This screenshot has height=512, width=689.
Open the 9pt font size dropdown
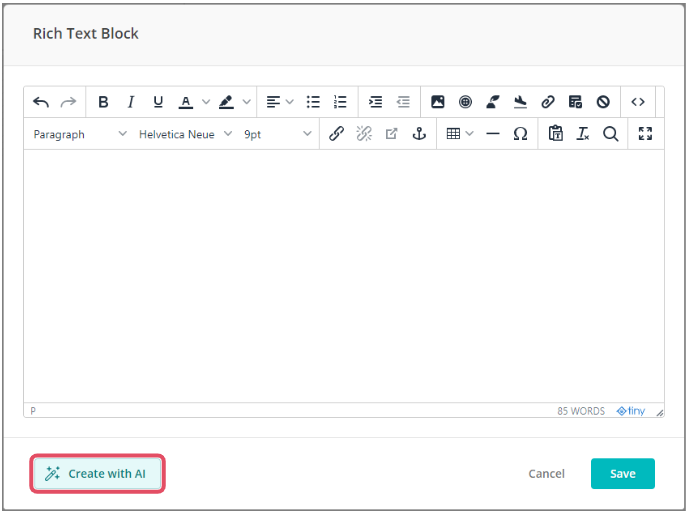pyautogui.click(x=278, y=134)
